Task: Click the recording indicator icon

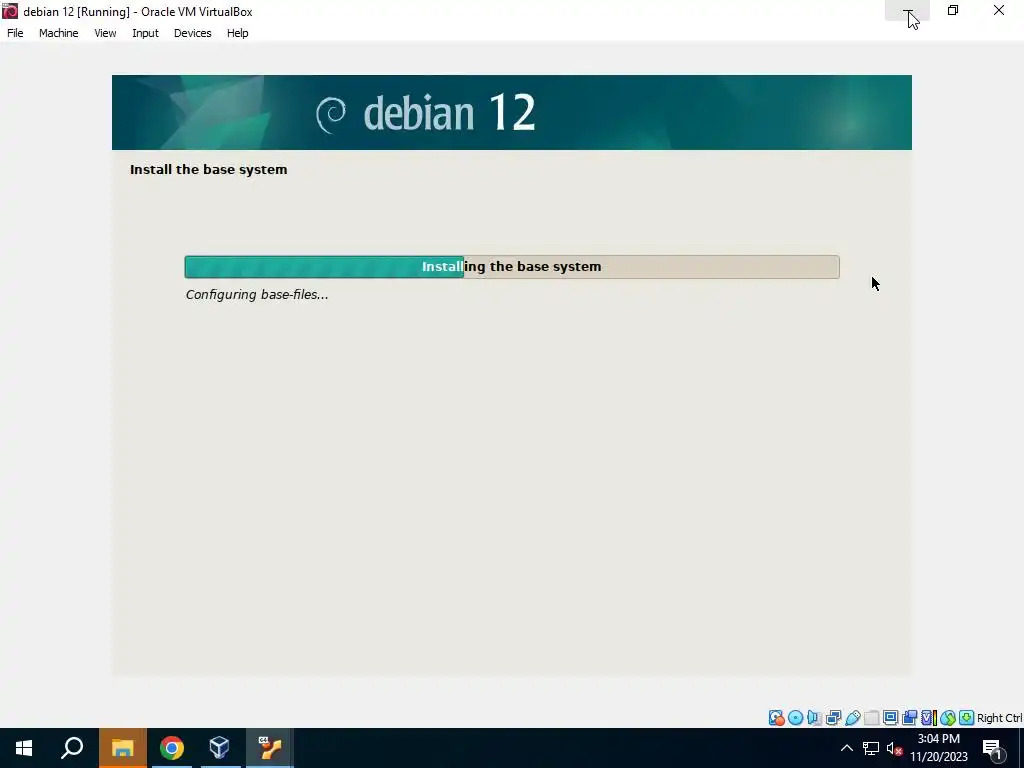Action: pyautogui.click(x=909, y=718)
